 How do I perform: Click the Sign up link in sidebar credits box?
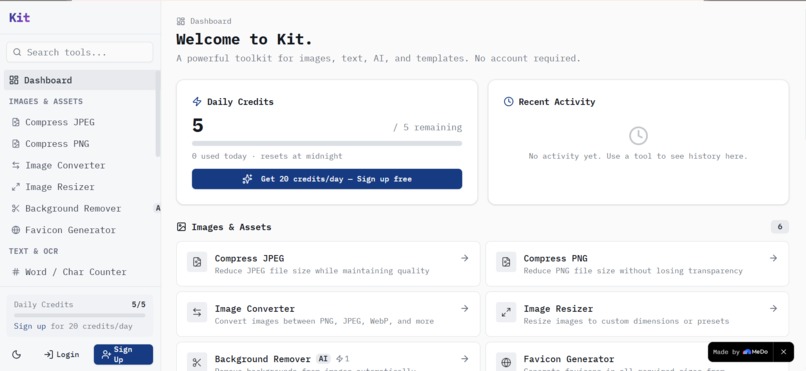coord(30,326)
